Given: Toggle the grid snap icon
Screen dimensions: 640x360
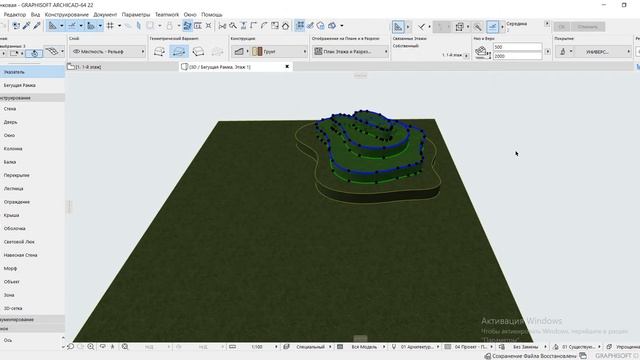Looking at the screenshot, I should (x=110, y=26).
